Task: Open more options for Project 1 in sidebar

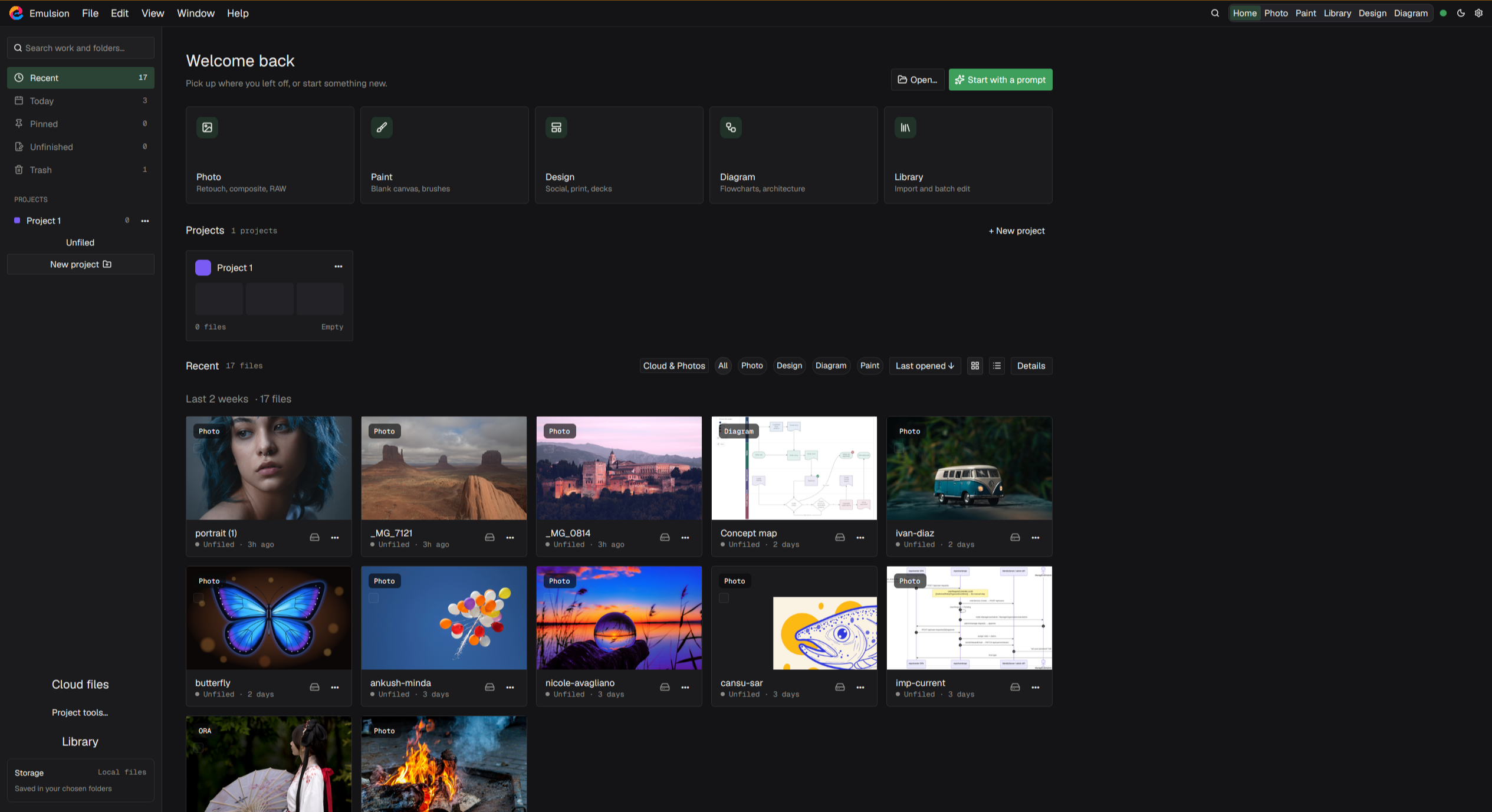Action: [145, 221]
